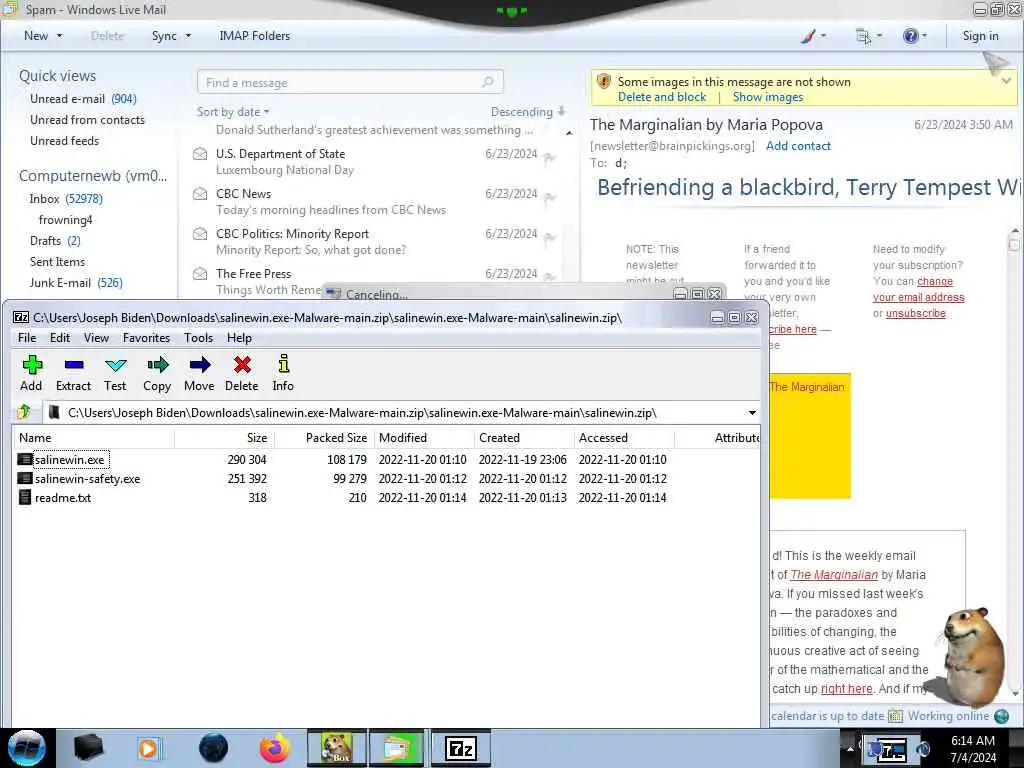1024x768 pixels.
Task: Open Unread from contacts quick view
Action: click(x=88, y=120)
